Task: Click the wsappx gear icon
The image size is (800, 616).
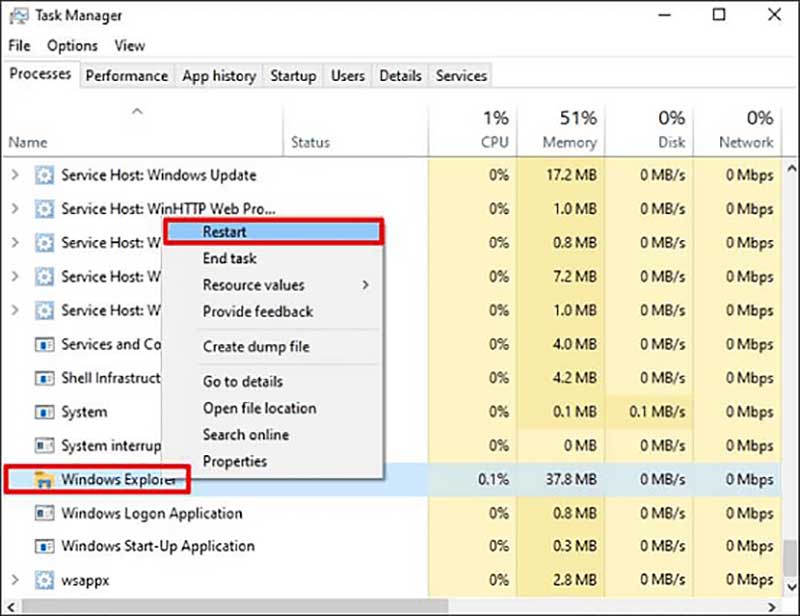Action: (44, 580)
